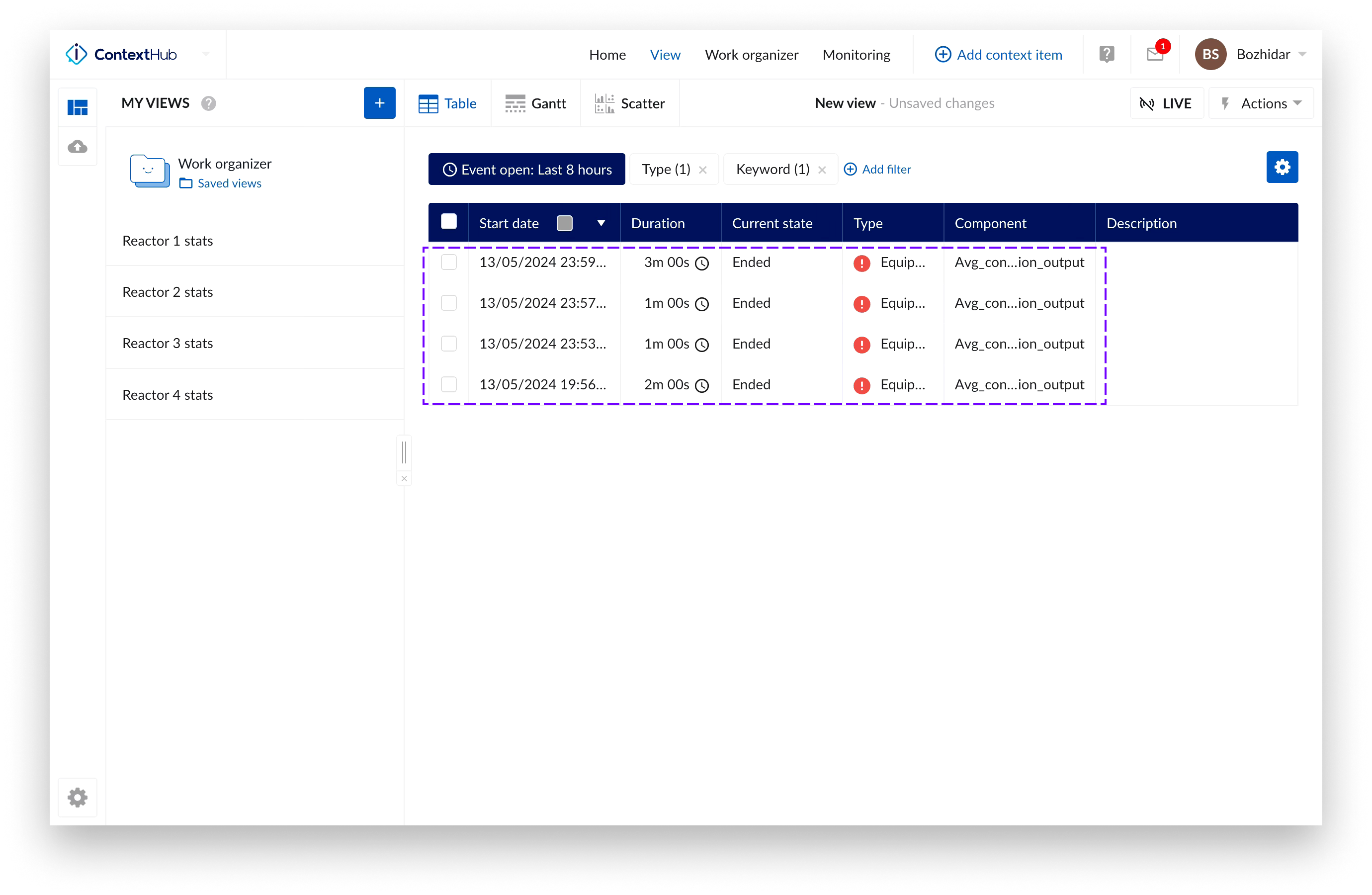
Task: Open the notifications inbox icon
Action: click(x=1155, y=54)
